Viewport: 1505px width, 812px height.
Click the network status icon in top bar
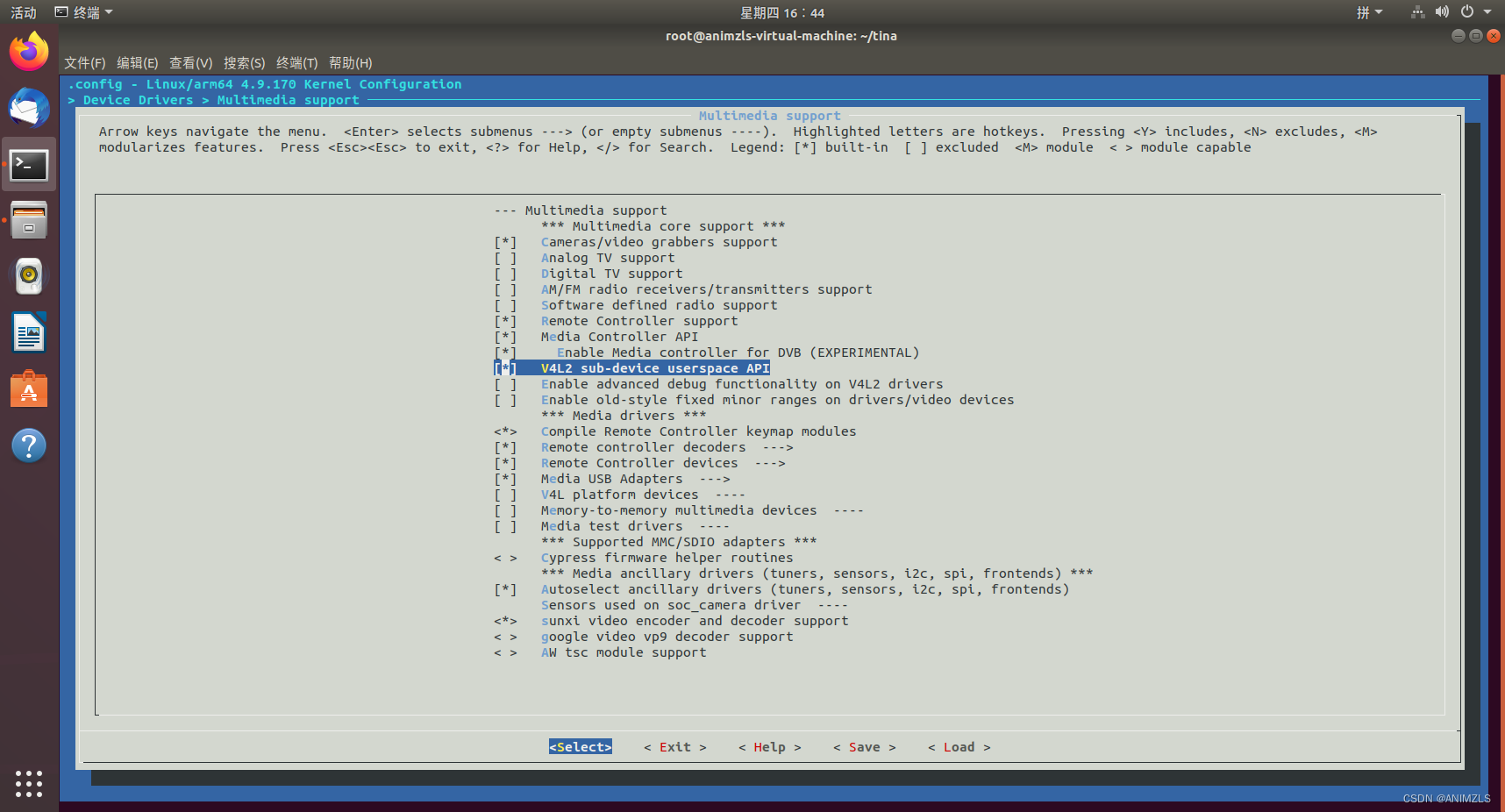pyautogui.click(x=1417, y=12)
